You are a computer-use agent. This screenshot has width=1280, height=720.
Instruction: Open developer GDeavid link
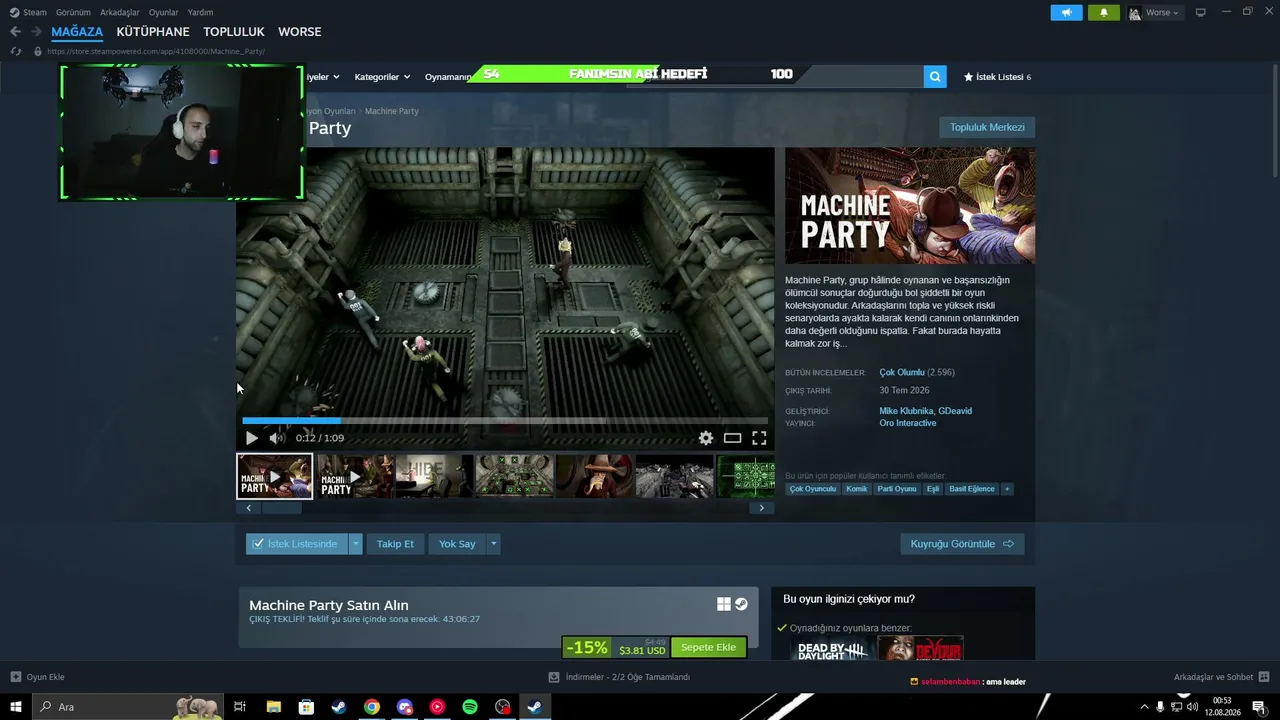[x=955, y=411]
